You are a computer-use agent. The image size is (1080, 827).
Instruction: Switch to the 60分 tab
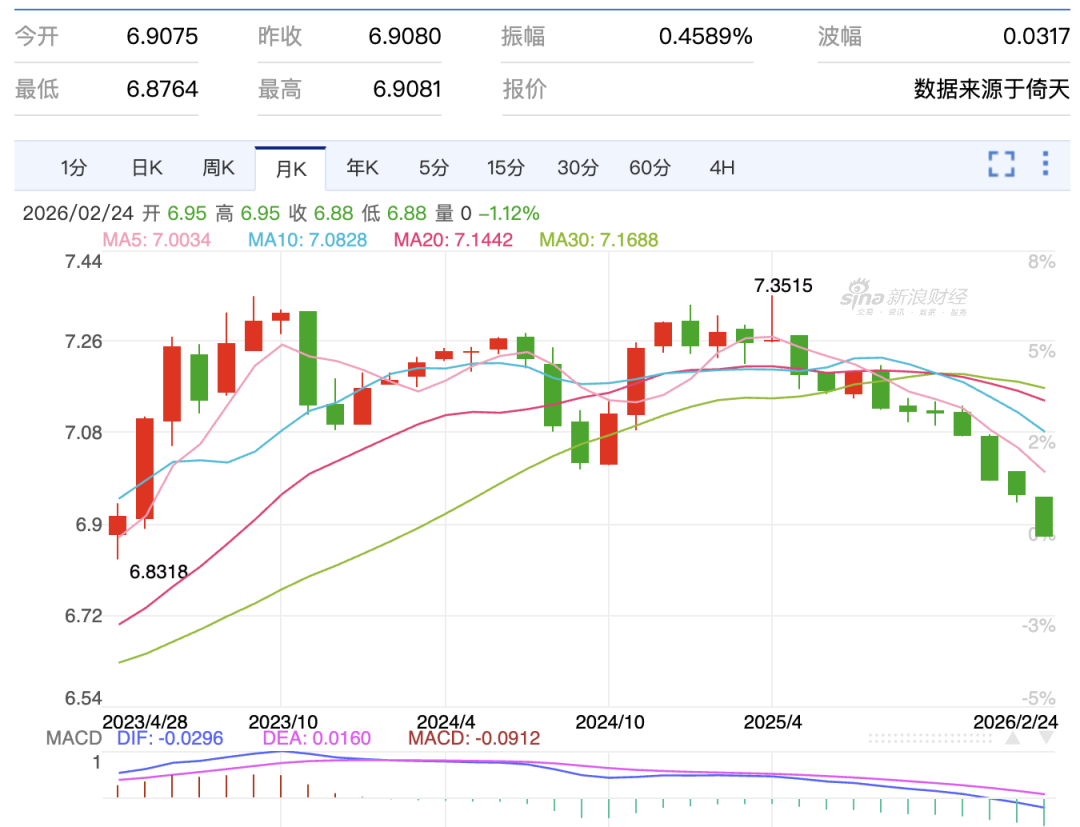[x=650, y=167]
